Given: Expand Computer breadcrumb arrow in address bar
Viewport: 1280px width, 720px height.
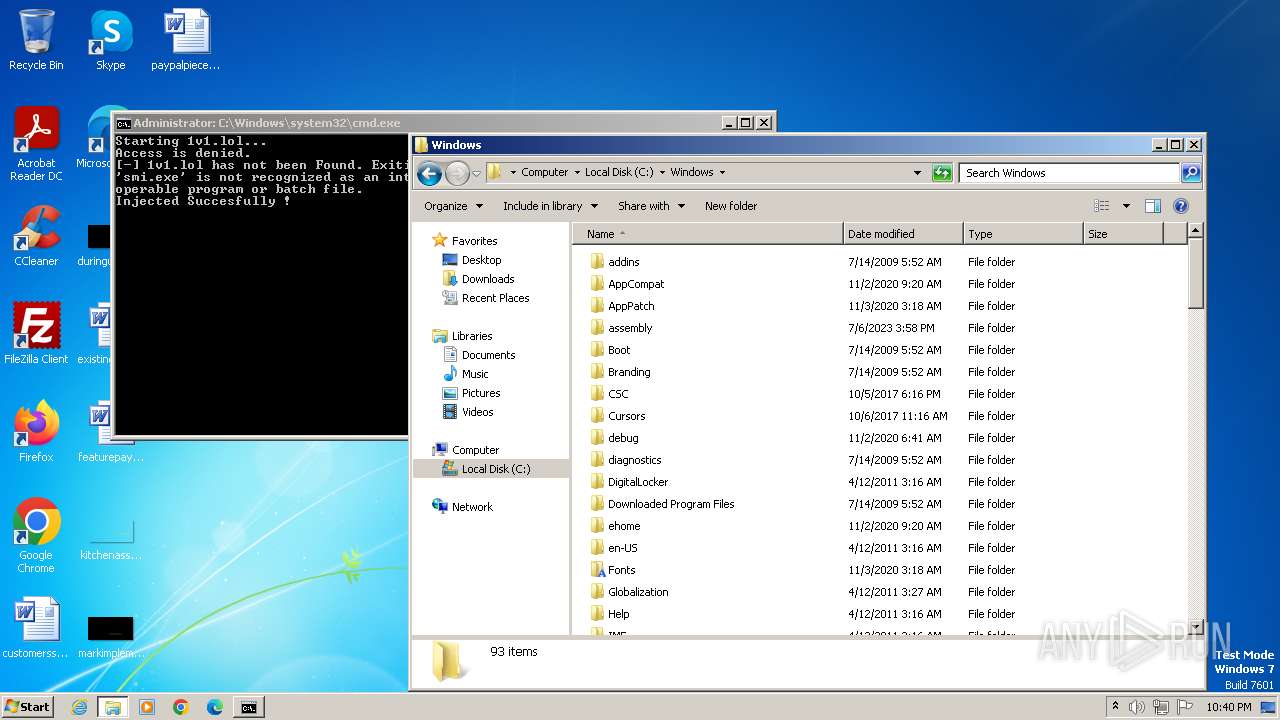Looking at the screenshot, I should click(x=577, y=172).
